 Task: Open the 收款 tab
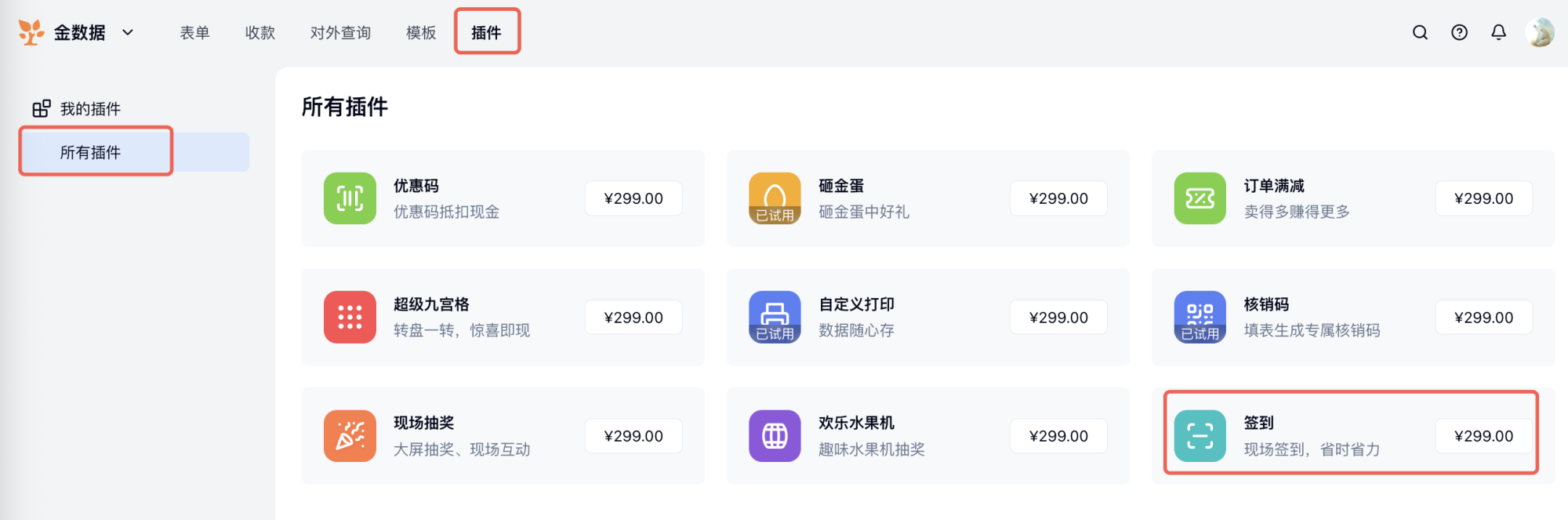pos(260,32)
